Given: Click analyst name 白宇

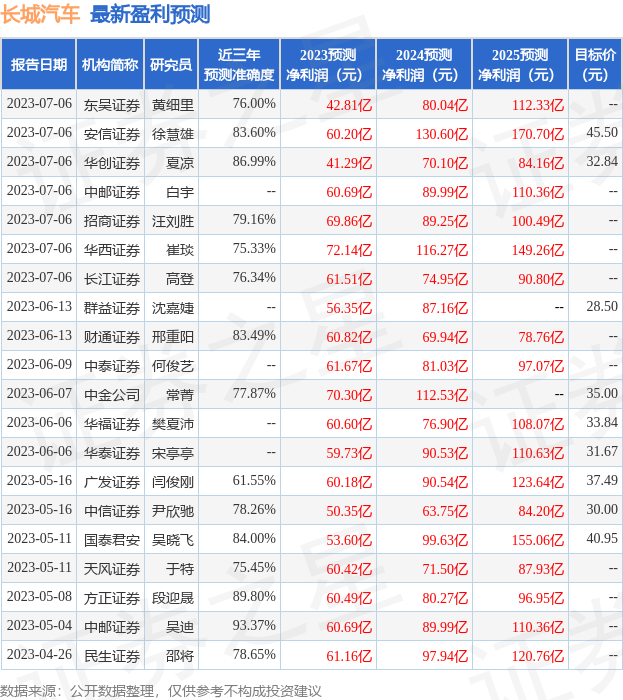Looking at the screenshot, I should point(180,192).
